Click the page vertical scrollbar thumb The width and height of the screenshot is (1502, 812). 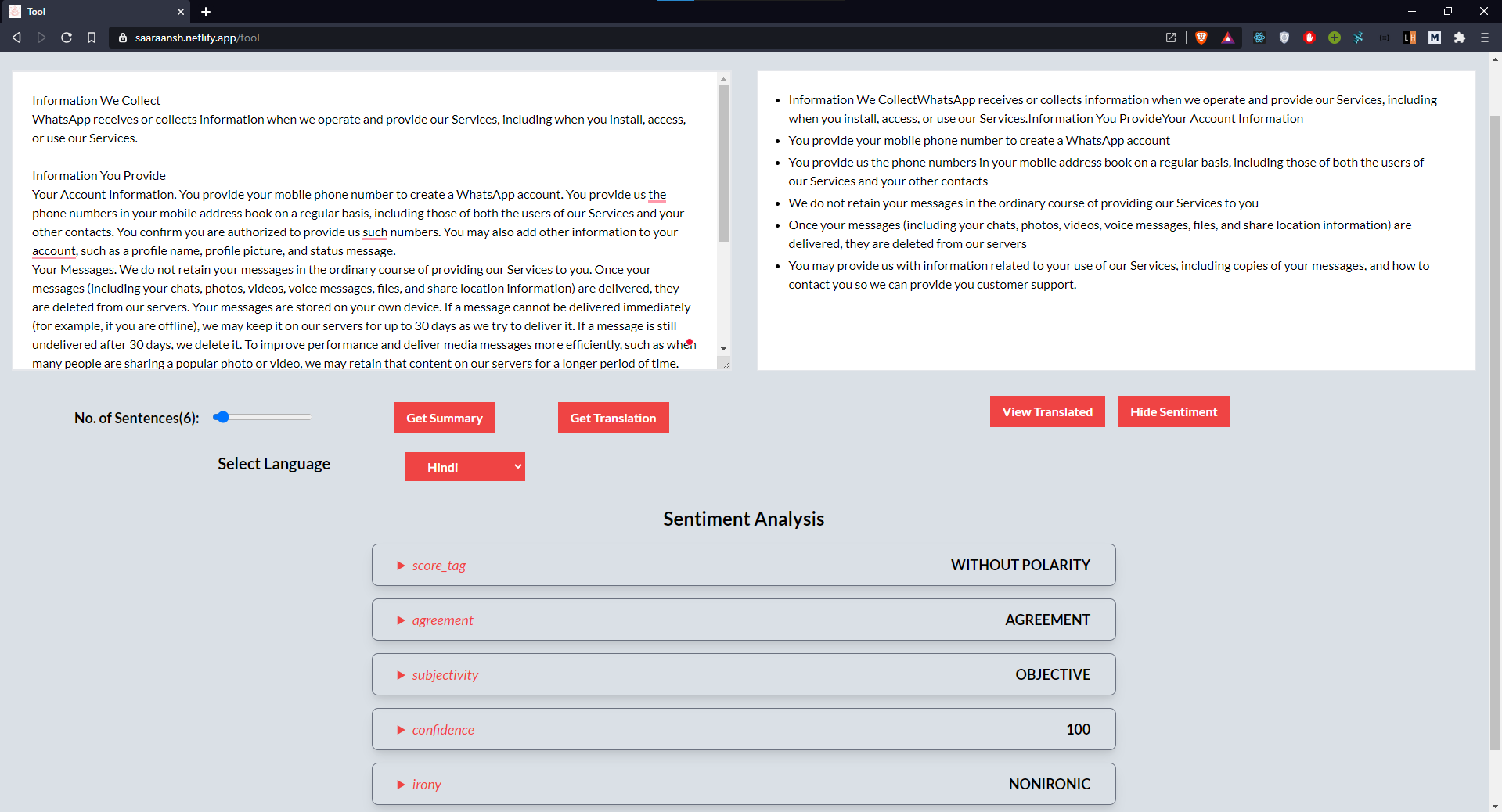(1495, 432)
